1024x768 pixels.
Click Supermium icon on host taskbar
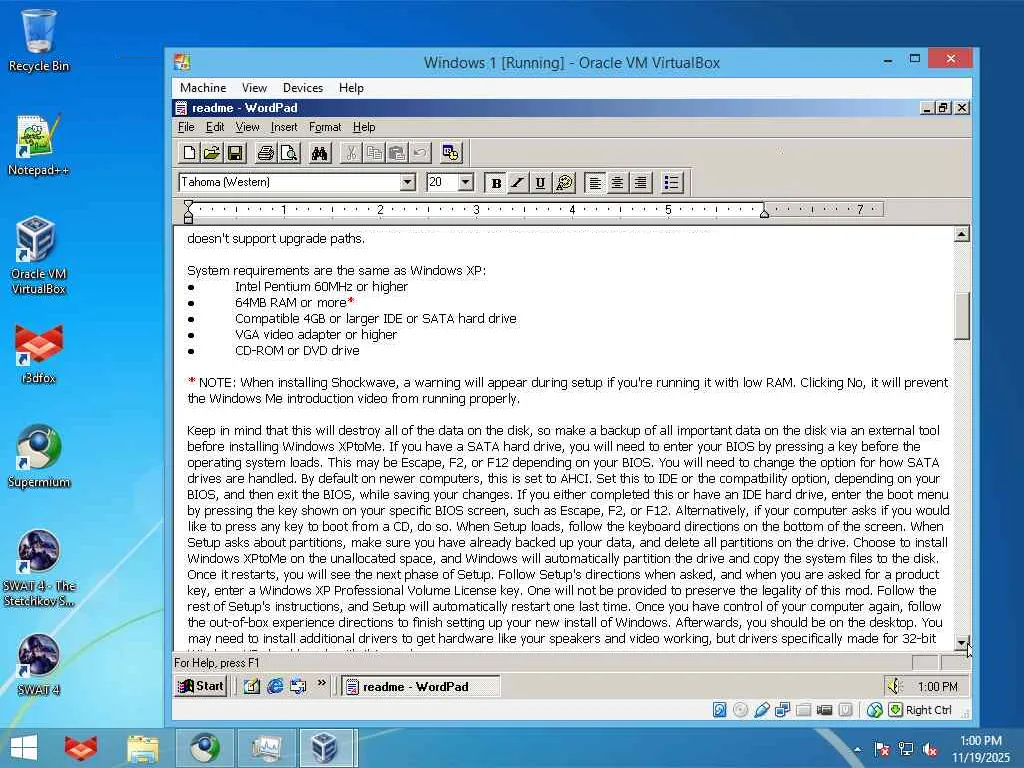click(204, 748)
